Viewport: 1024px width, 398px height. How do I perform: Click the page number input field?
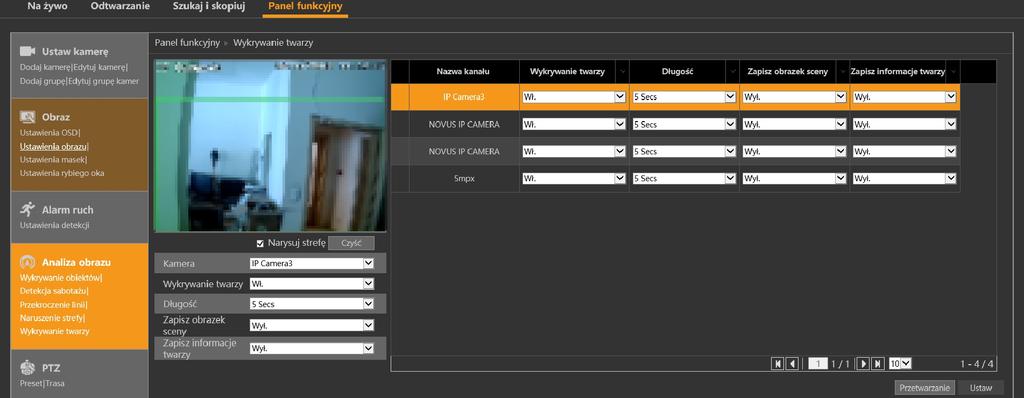[818, 363]
